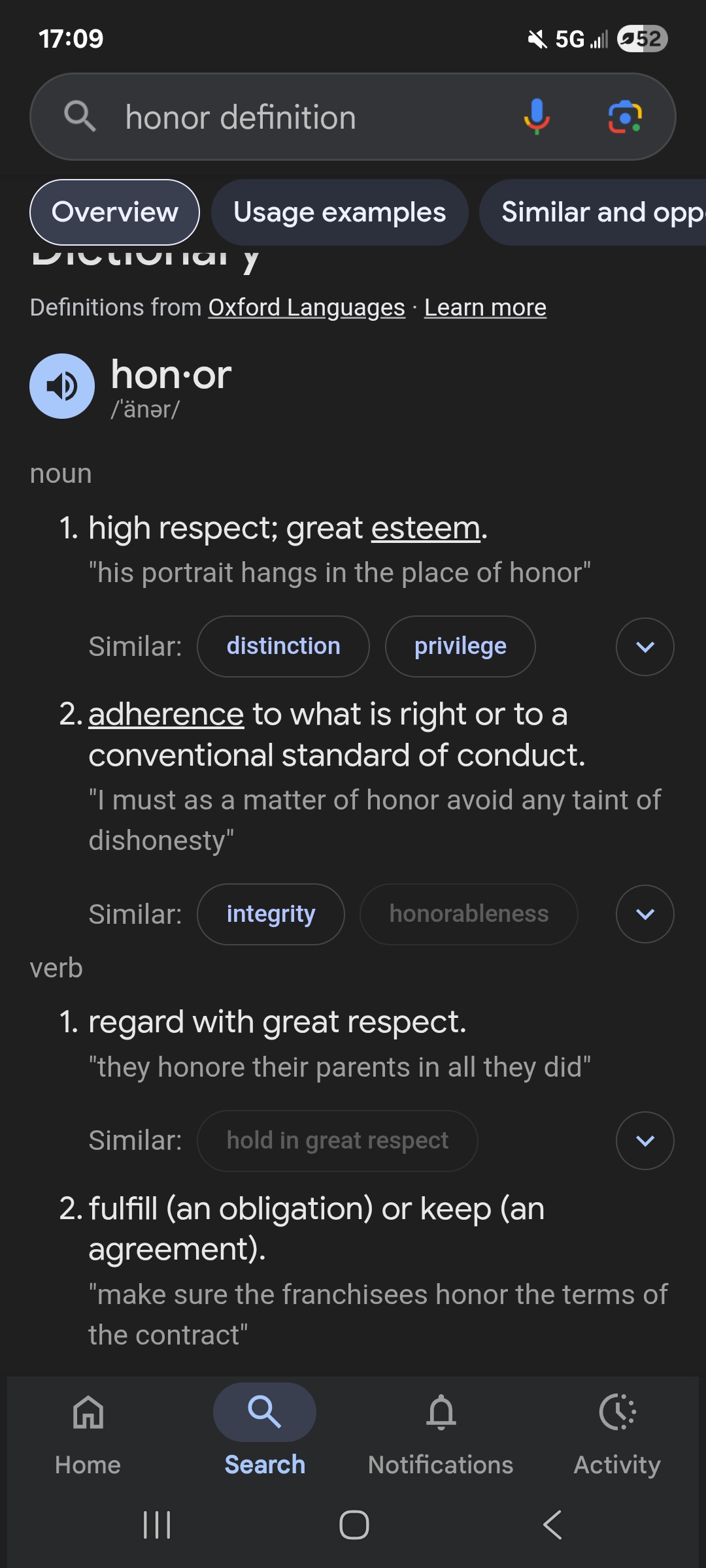Open the Activity history tab
Viewport: 706px width, 1568px height.
tap(617, 1431)
